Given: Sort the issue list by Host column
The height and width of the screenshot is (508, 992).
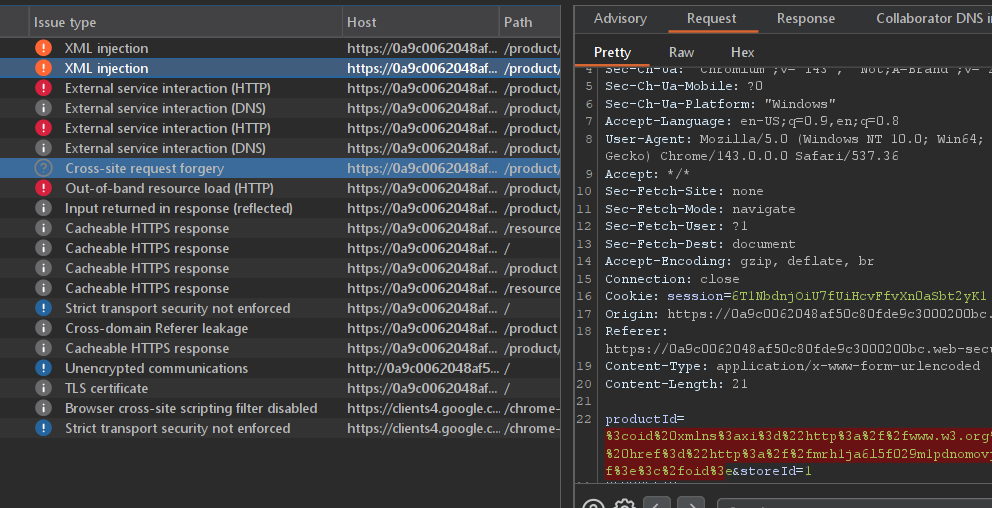Looking at the screenshot, I should pyautogui.click(x=362, y=22).
